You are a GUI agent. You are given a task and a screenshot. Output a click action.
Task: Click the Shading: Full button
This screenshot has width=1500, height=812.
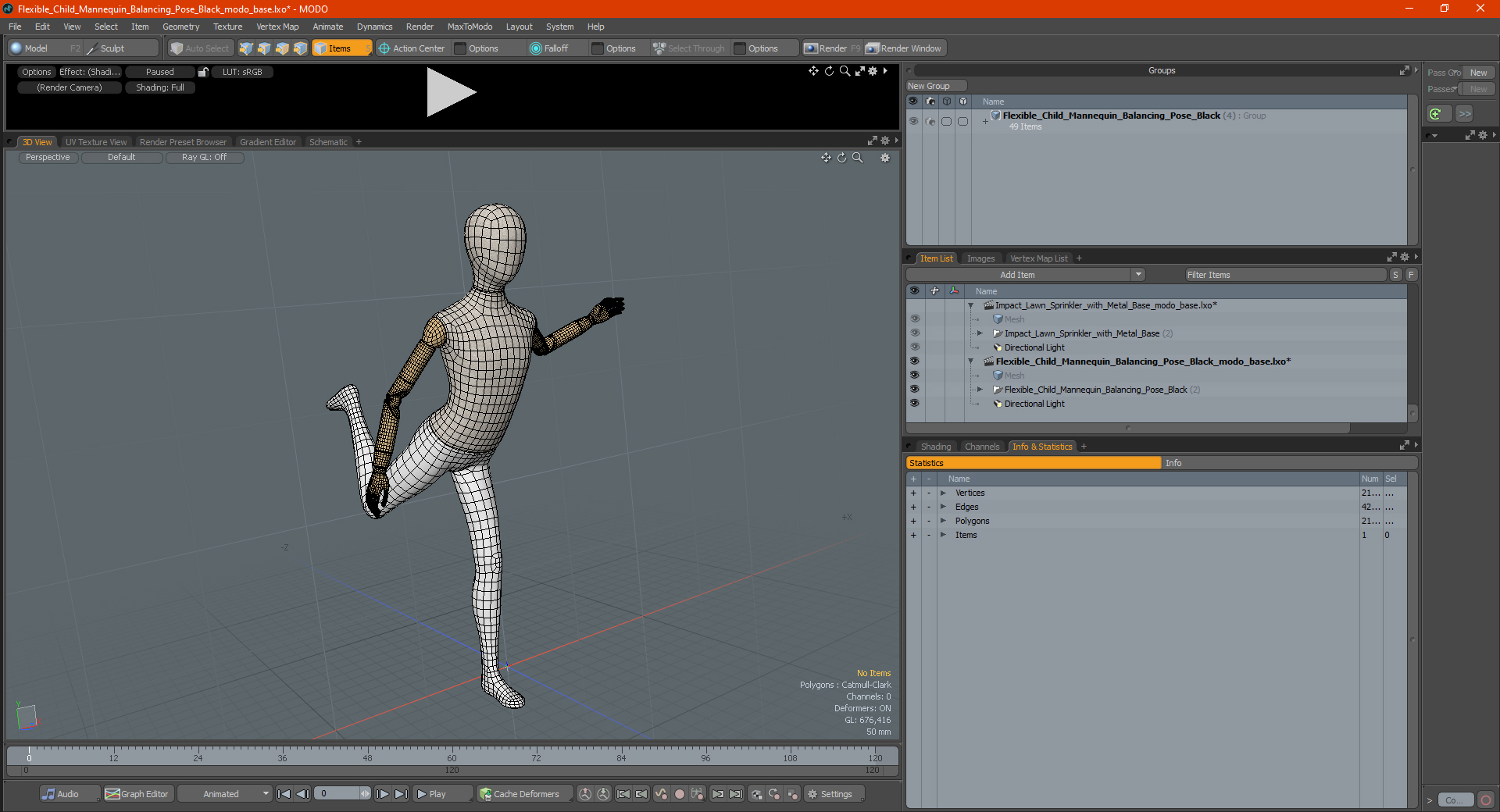coord(160,87)
